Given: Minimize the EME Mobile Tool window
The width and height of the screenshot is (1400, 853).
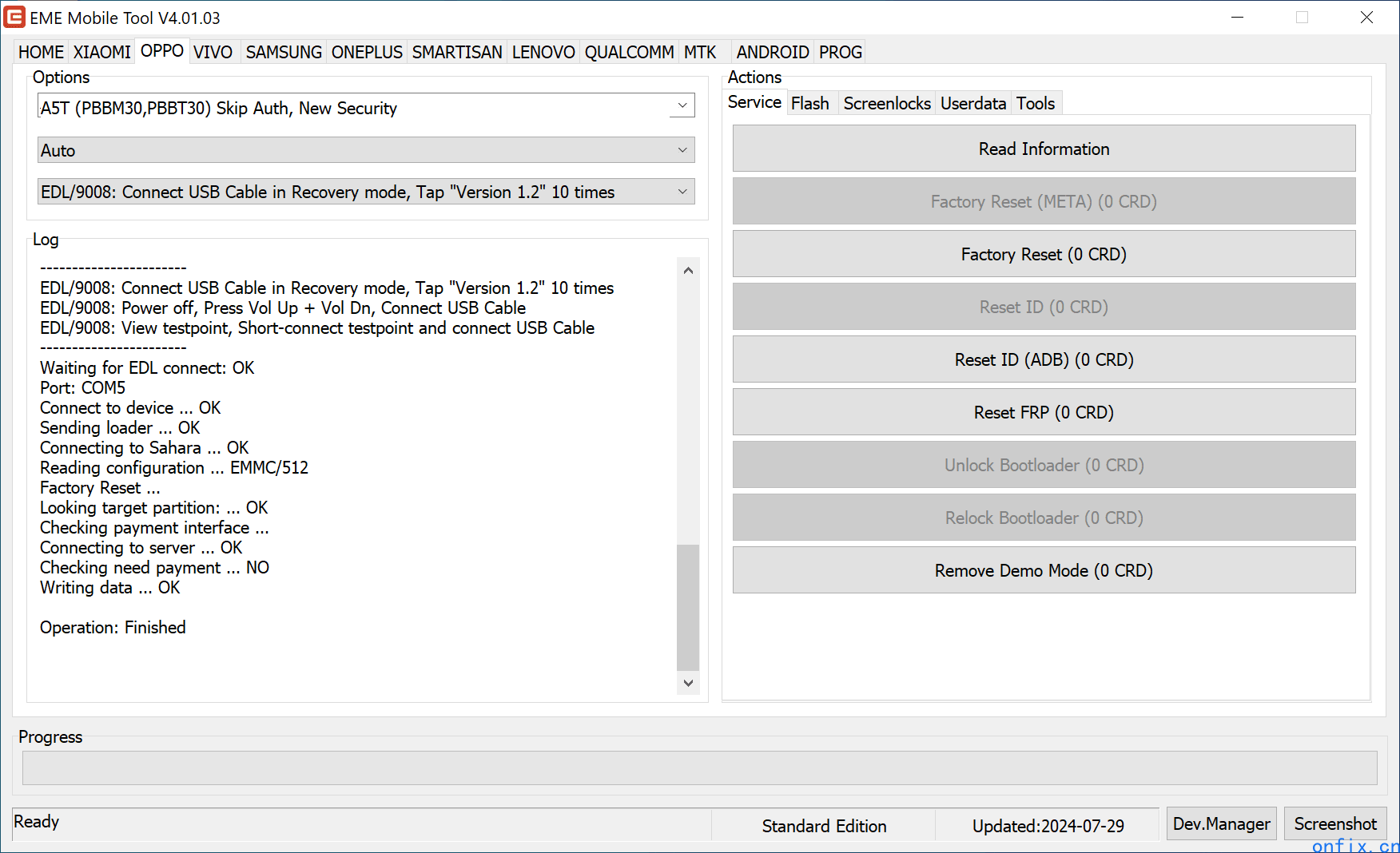Looking at the screenshot, I should point(1237,17).
